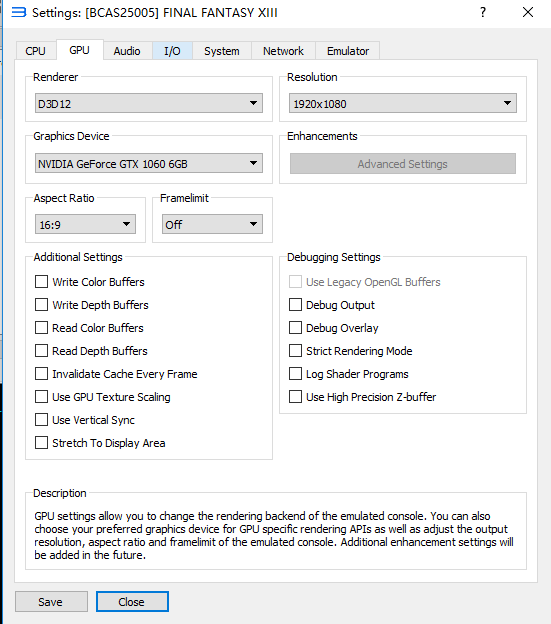Click the 'Enhancements' group label

tap(322, 136)
